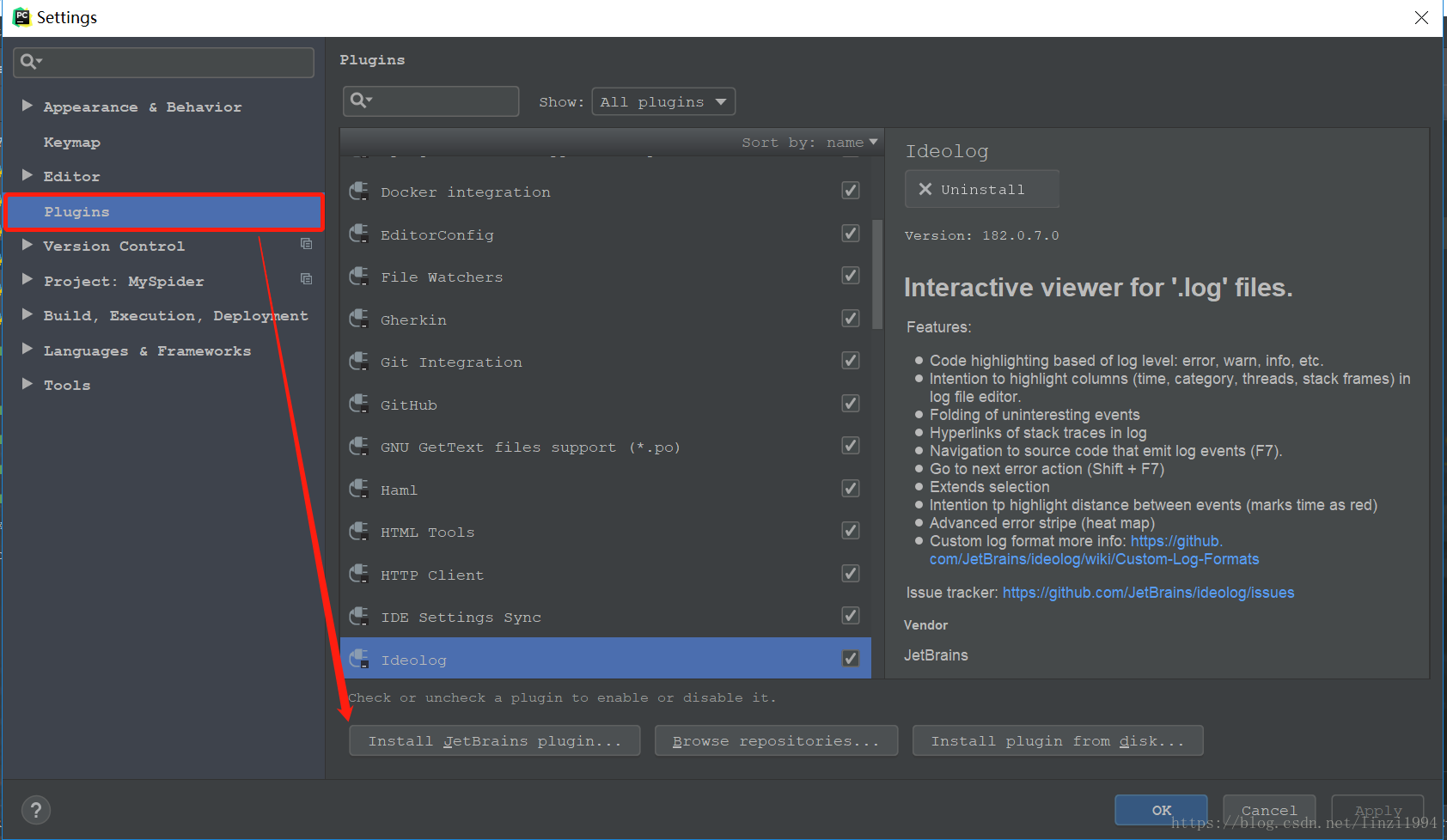1447x840 pixels.
Task: Click Install JetBrains plugin button
Action: [495, 741]
